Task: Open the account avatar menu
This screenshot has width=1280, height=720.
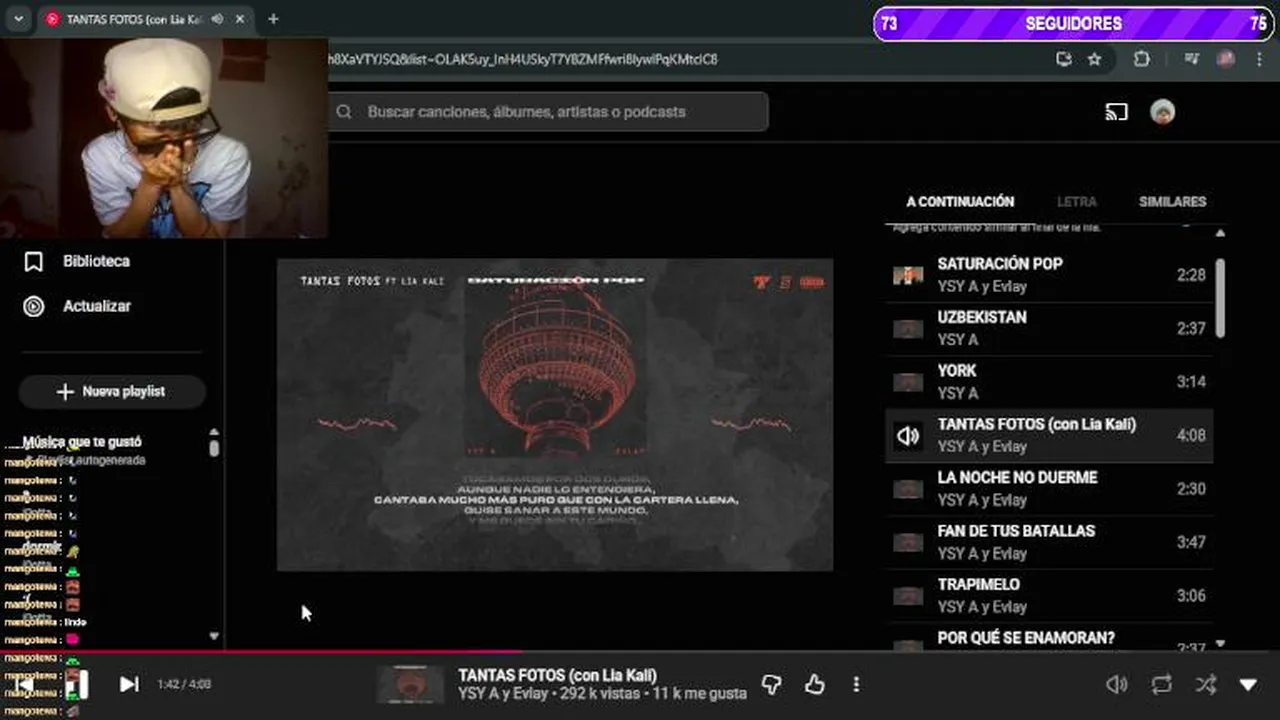Action: 1162,112
